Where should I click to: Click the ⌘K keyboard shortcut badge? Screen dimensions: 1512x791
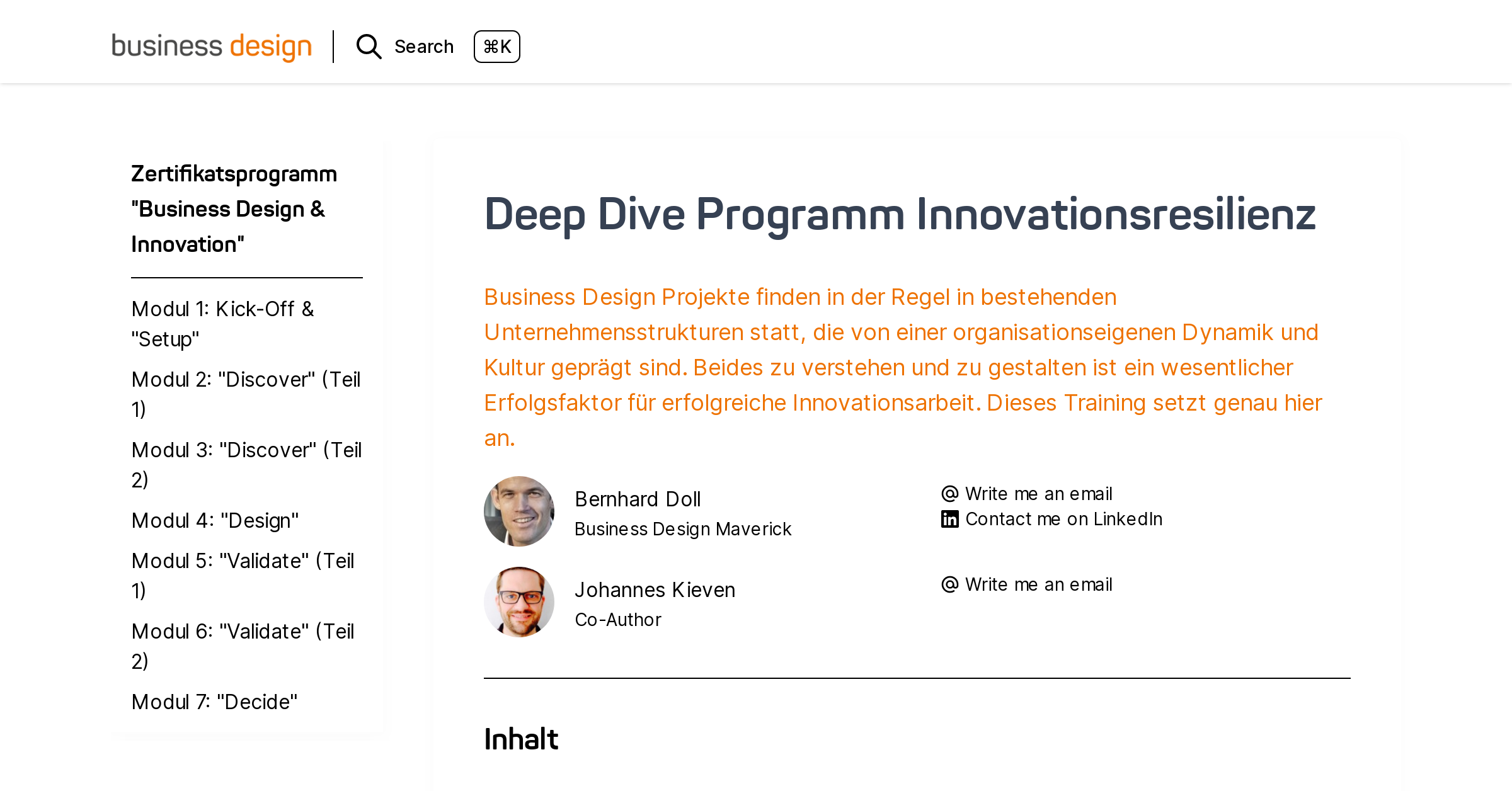coord(497,46)
